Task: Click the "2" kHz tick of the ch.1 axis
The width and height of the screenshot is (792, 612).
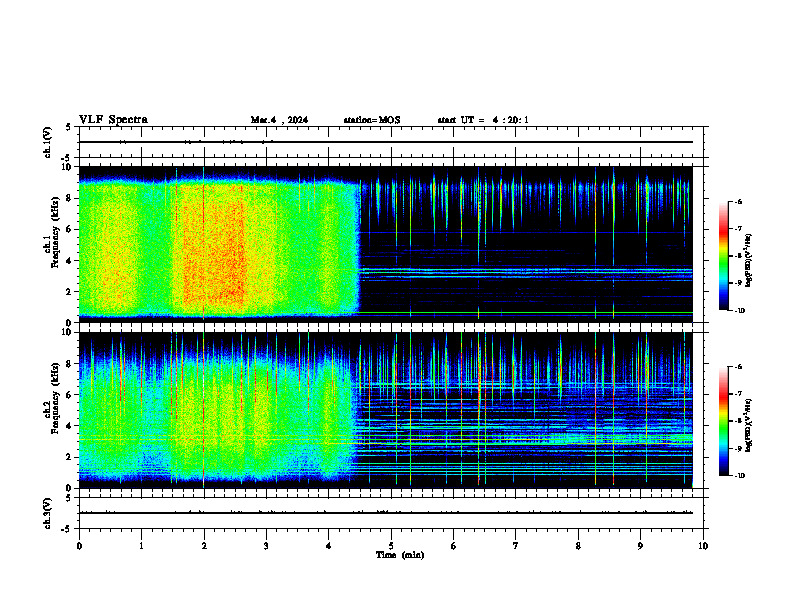Action: click(x=69, y=292)
